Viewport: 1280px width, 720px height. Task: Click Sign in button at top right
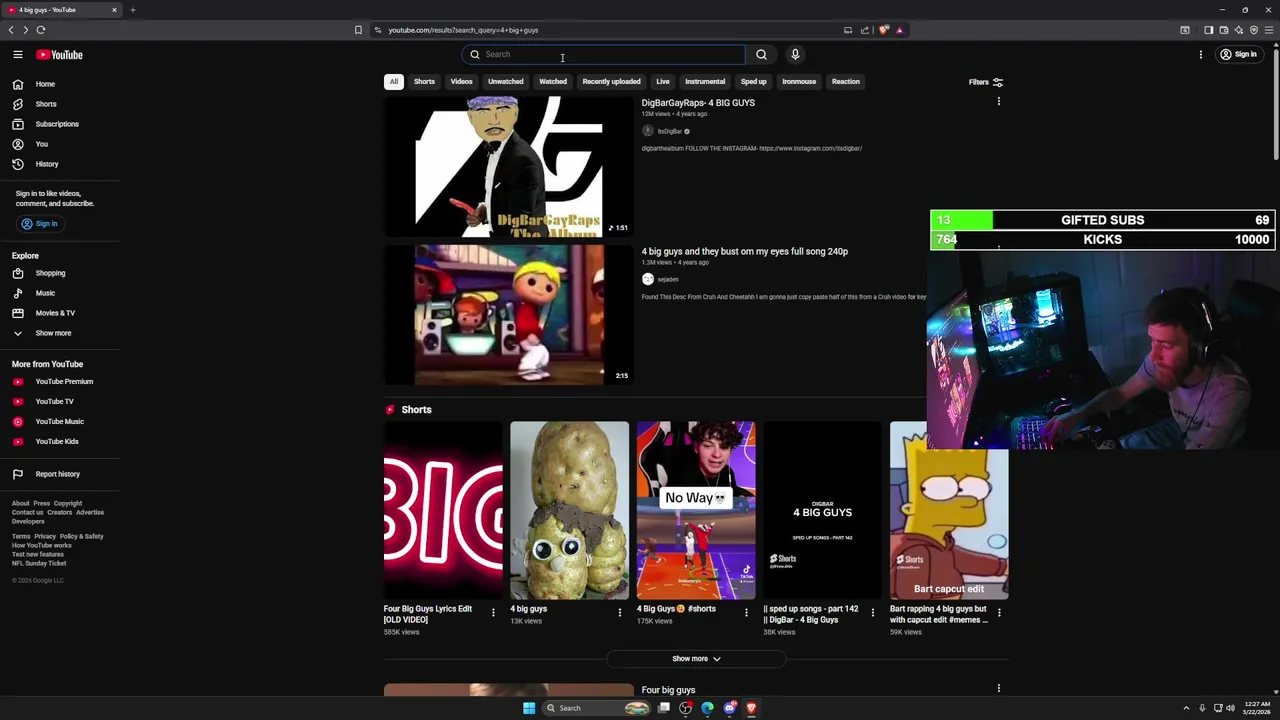tap(1238, 55)
